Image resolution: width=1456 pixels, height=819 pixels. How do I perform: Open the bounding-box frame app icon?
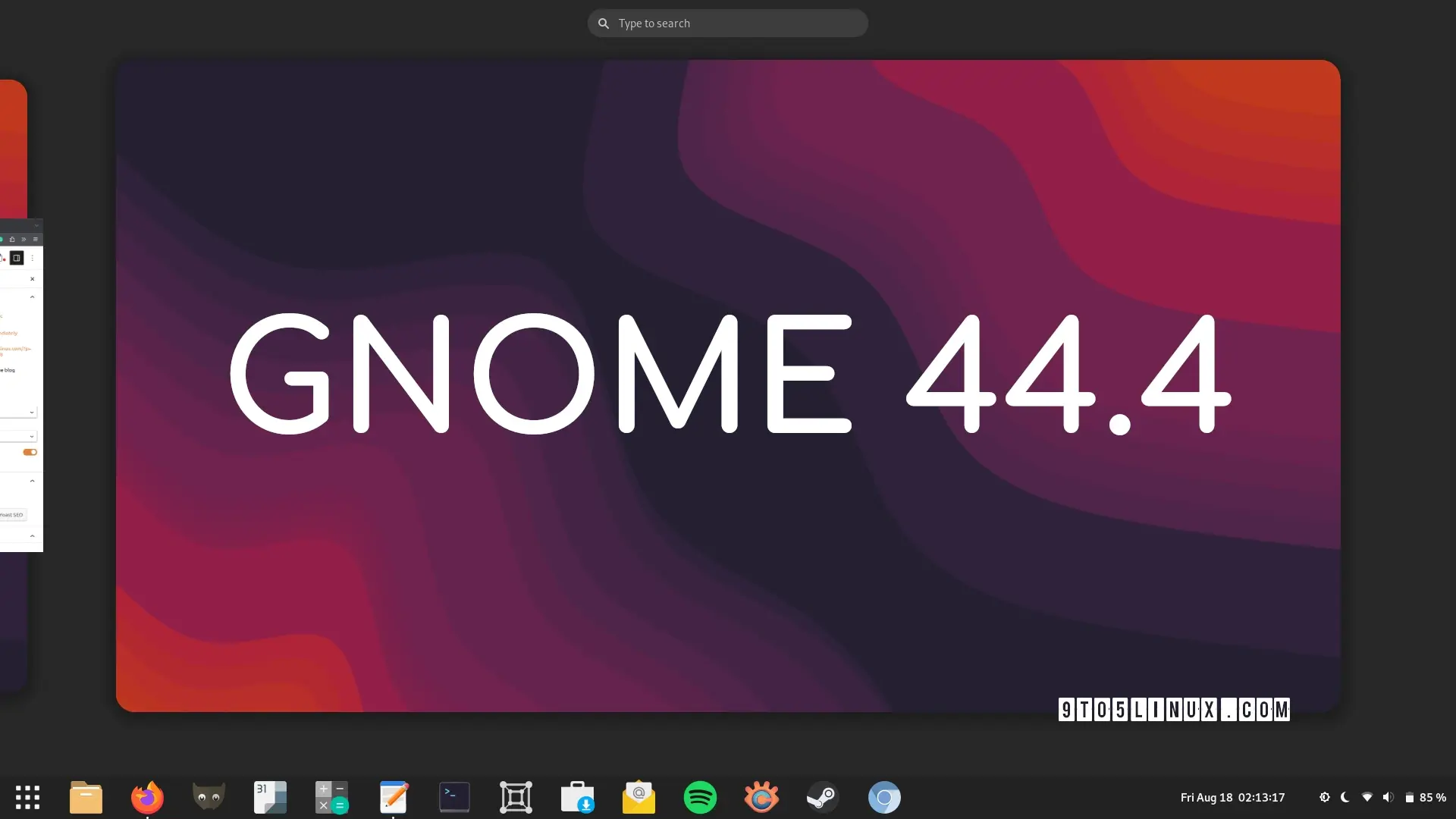point(516,797)
